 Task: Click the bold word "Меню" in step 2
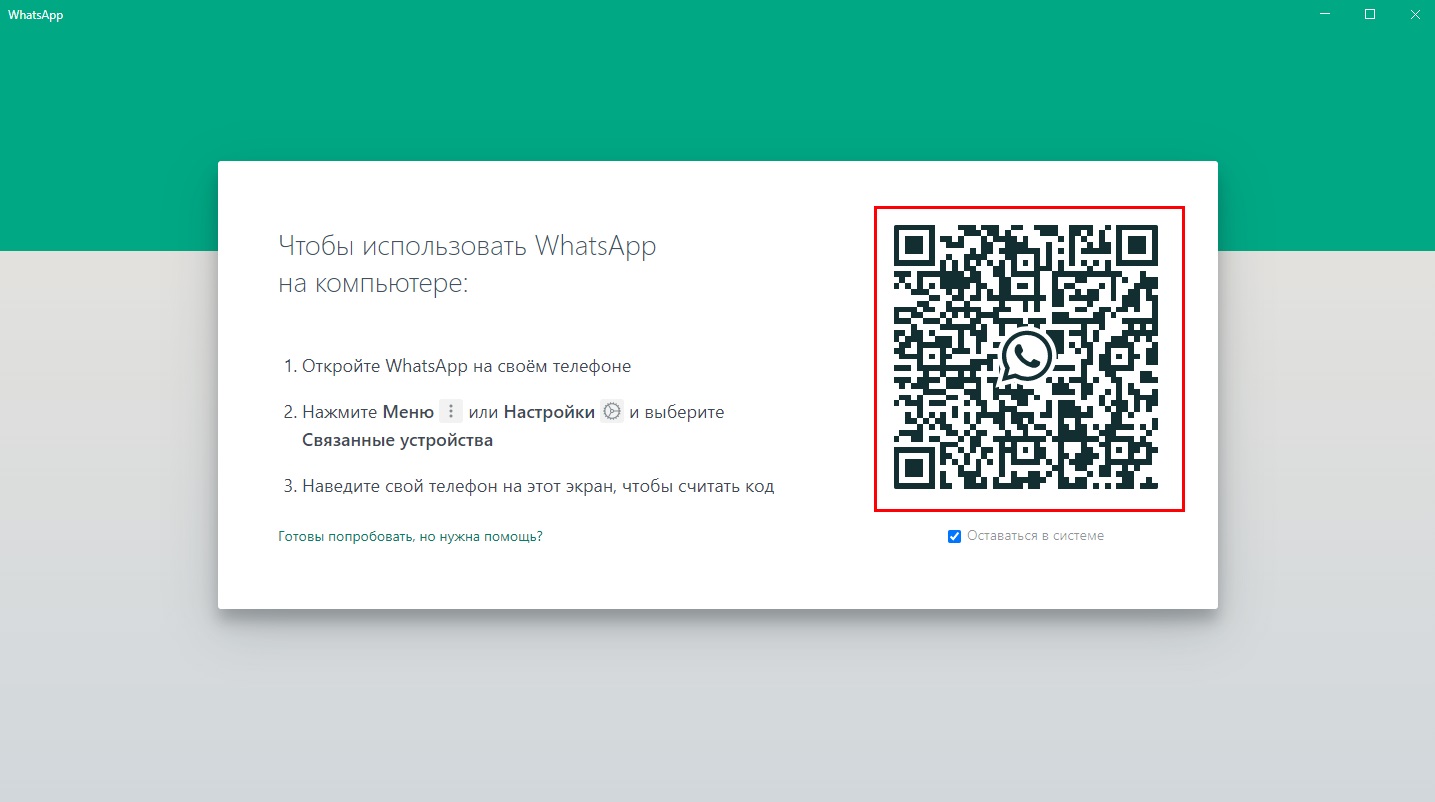click(x=408, y=412)
